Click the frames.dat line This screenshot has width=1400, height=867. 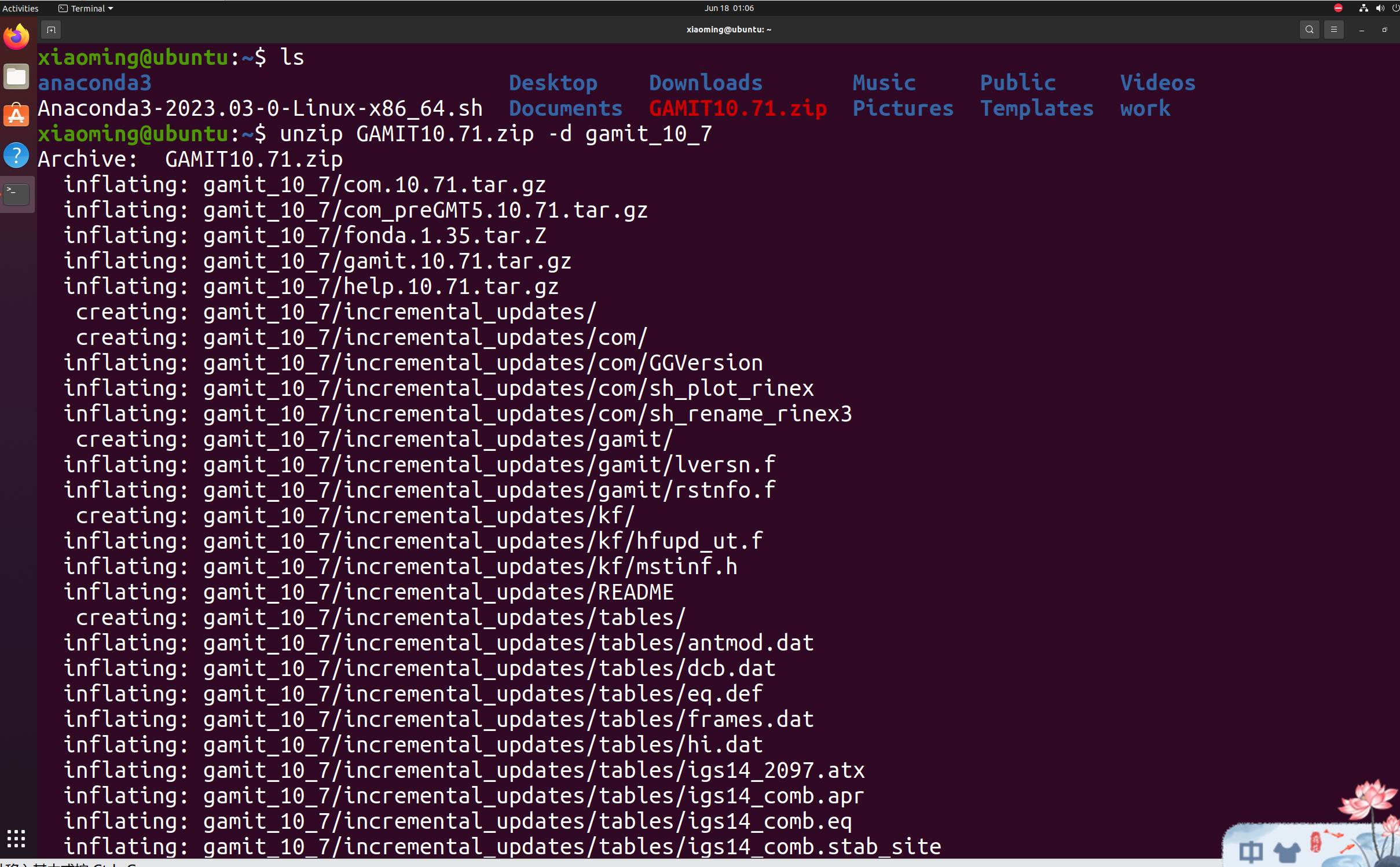439,719
